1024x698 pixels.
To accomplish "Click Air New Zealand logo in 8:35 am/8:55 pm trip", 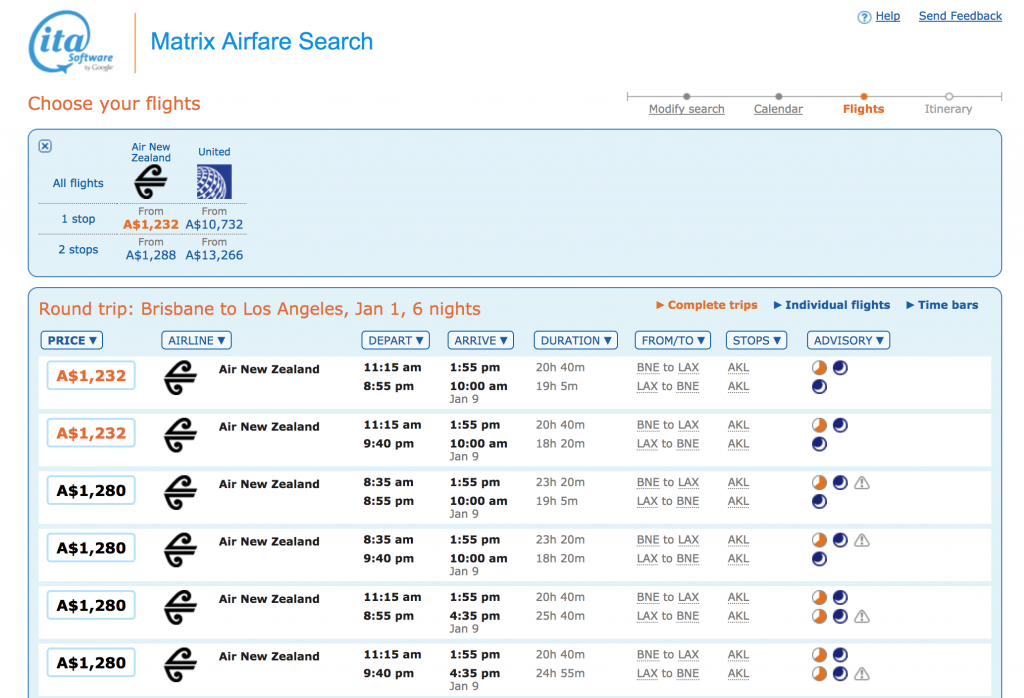I will click(x=180, y=492).
